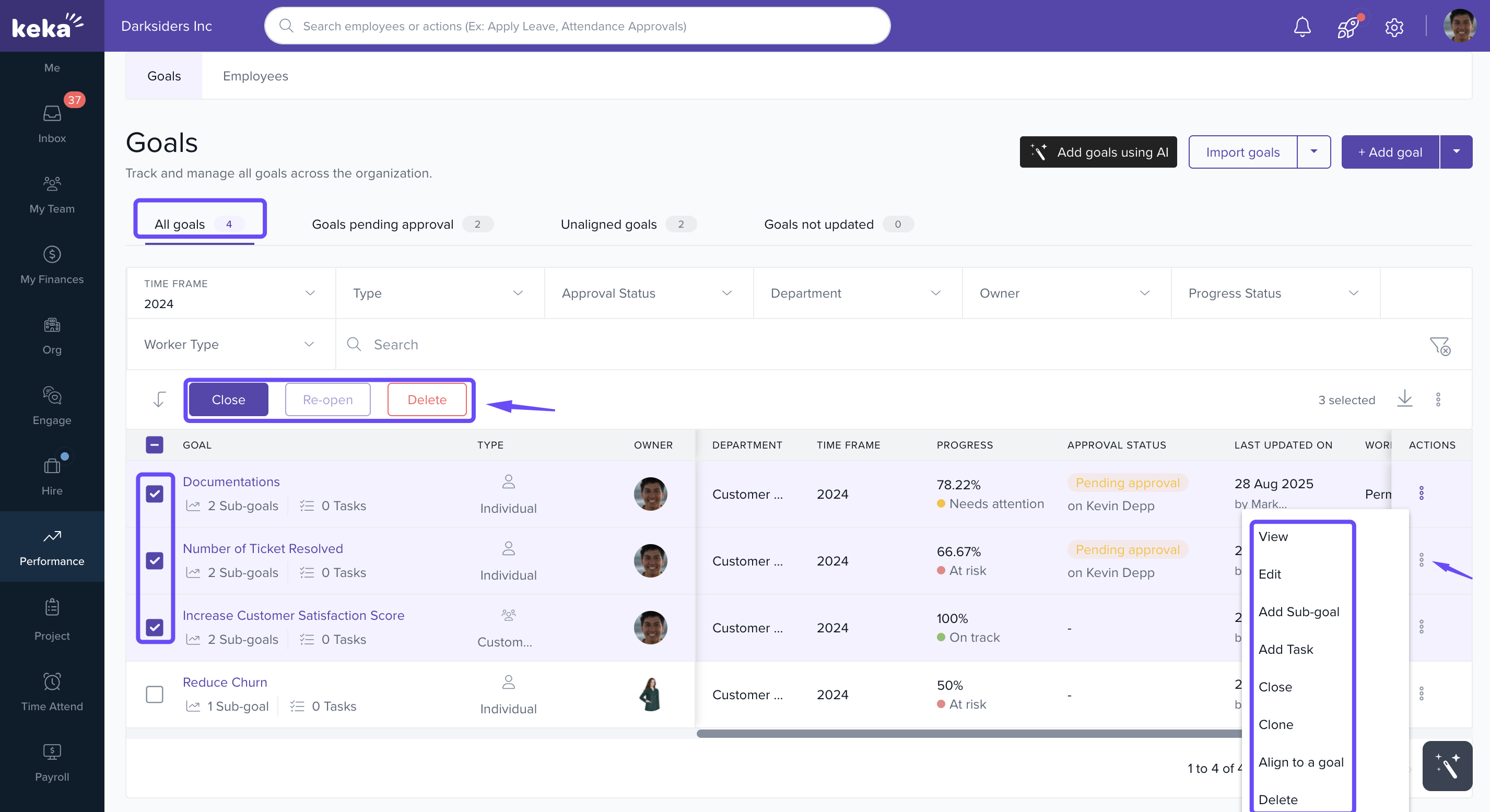This screenshot has width=1490, height=812.
Task: Open the AI magic wand floating button
Action: pyautogui.click(x=1447, y=766)
